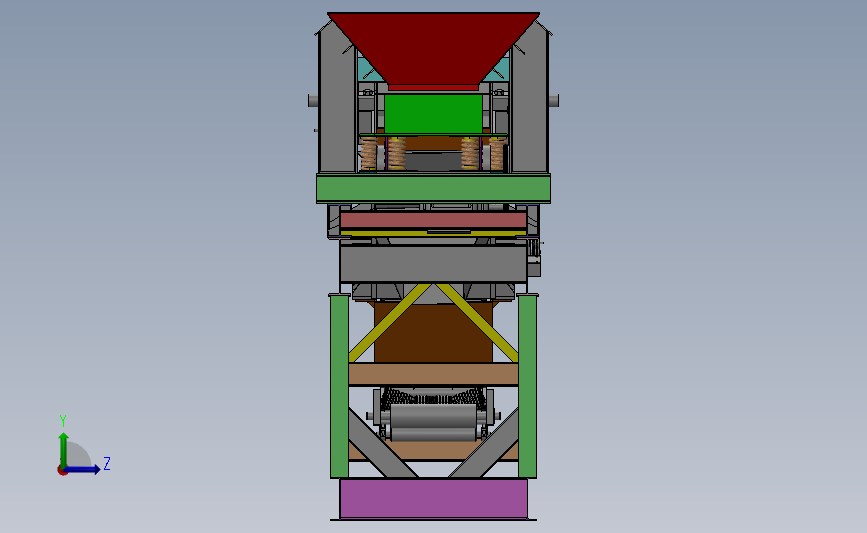The width and height of the screenshot is (867, 533).
Task: Select the bright green box under the hopper
Action: [x=433, y=113]
